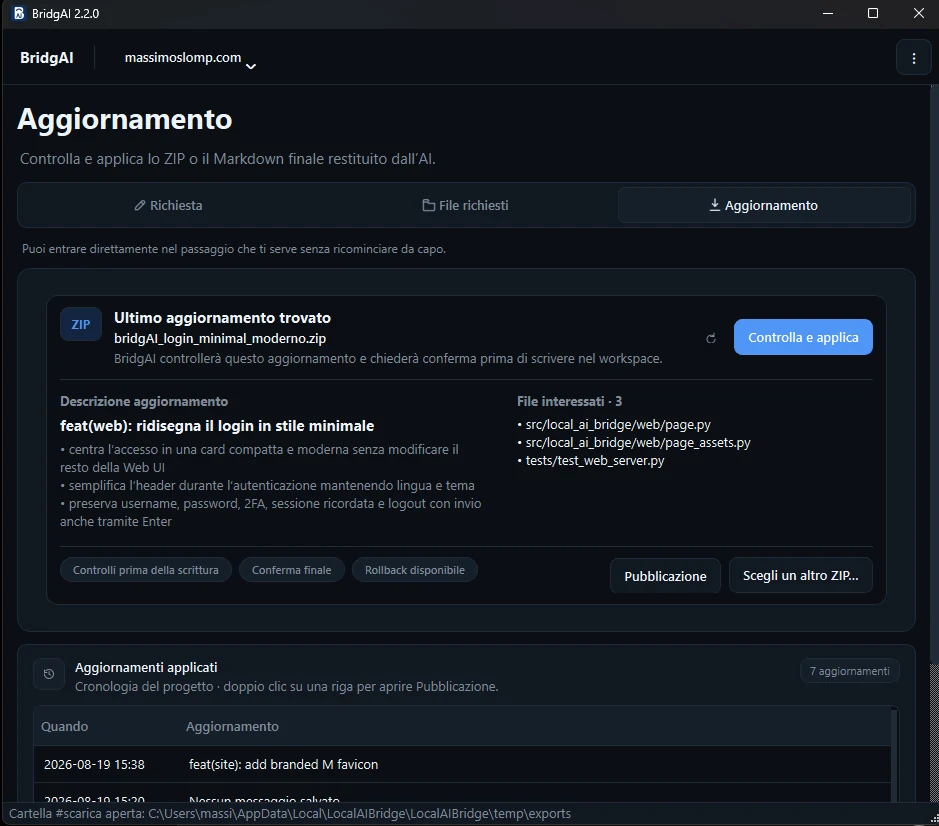Choose Scegli un altro ZIP button
The width and height of the screenshot is (939, 826).
(x=800, y=576)
